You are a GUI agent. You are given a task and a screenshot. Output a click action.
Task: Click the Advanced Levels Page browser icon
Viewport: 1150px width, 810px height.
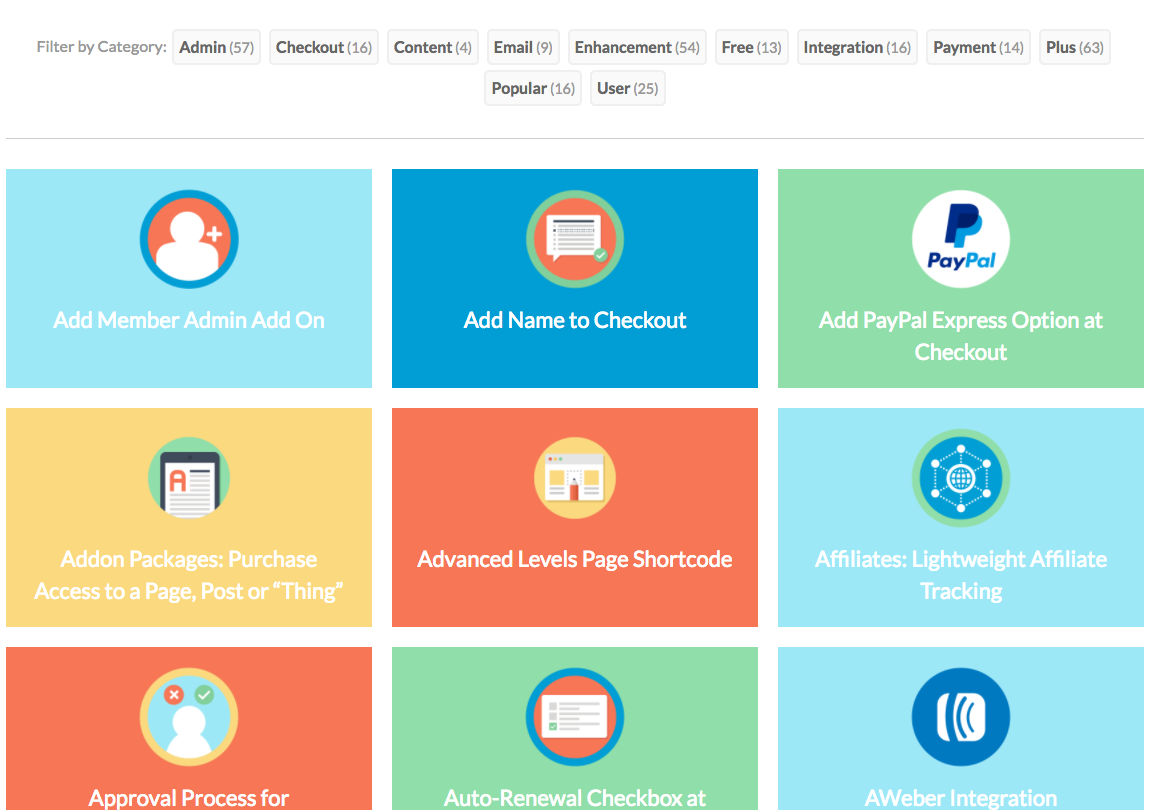coord(575,478)
